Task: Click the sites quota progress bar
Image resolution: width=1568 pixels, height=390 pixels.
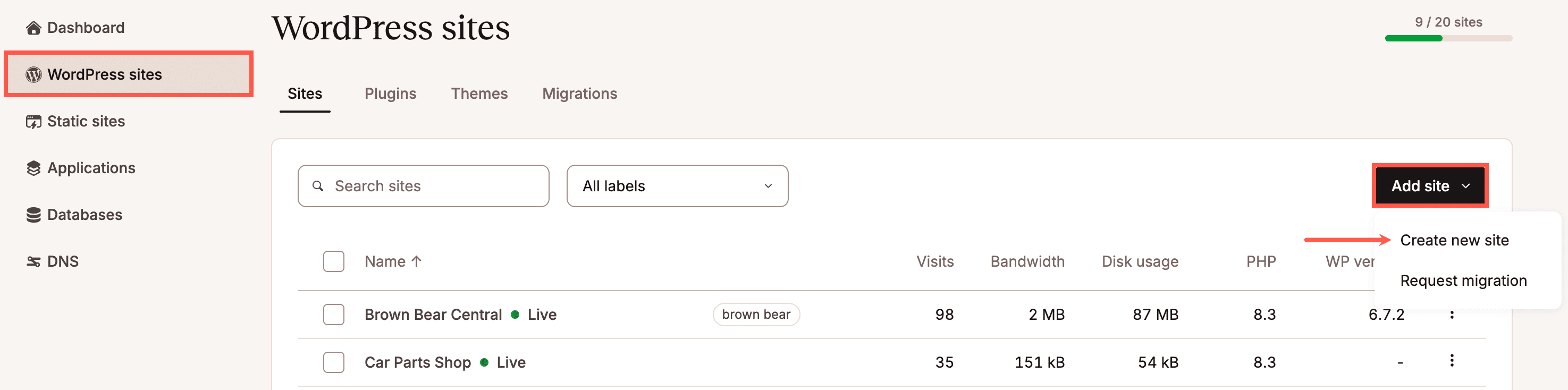Action: click(x=1448, y=38)
